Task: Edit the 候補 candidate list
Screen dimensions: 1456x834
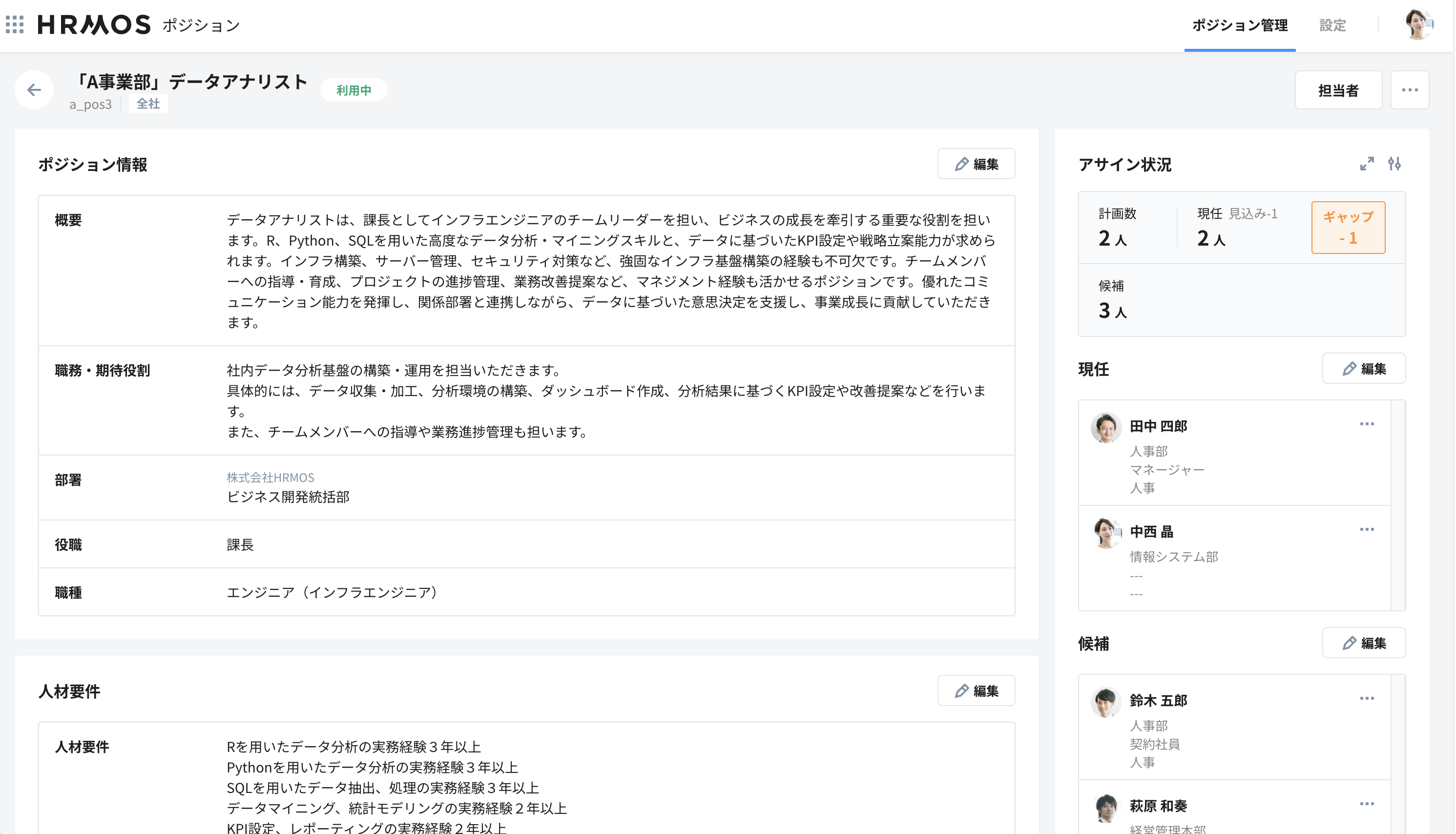Action: 1364,643
